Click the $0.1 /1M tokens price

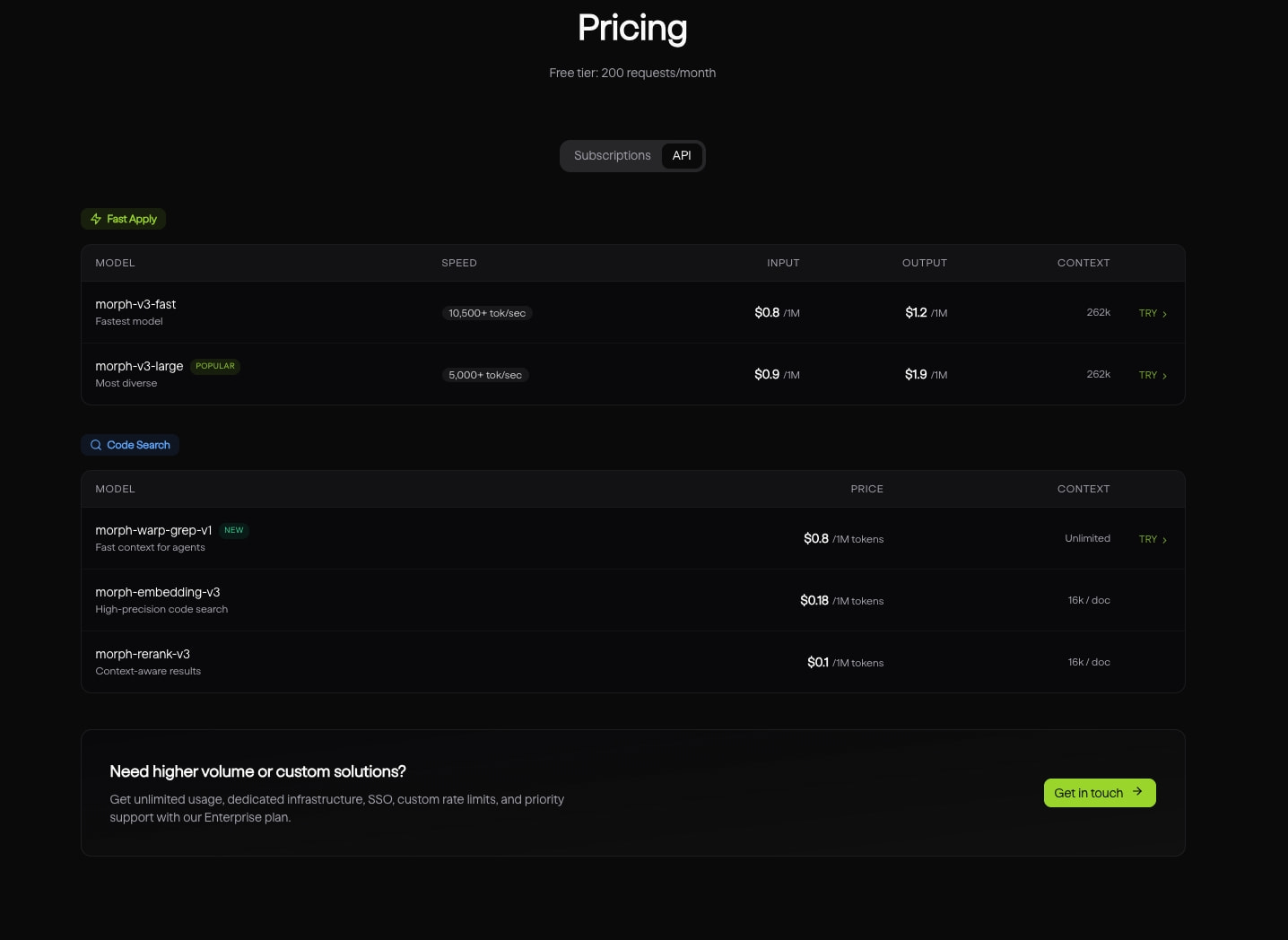coord(845,662)
